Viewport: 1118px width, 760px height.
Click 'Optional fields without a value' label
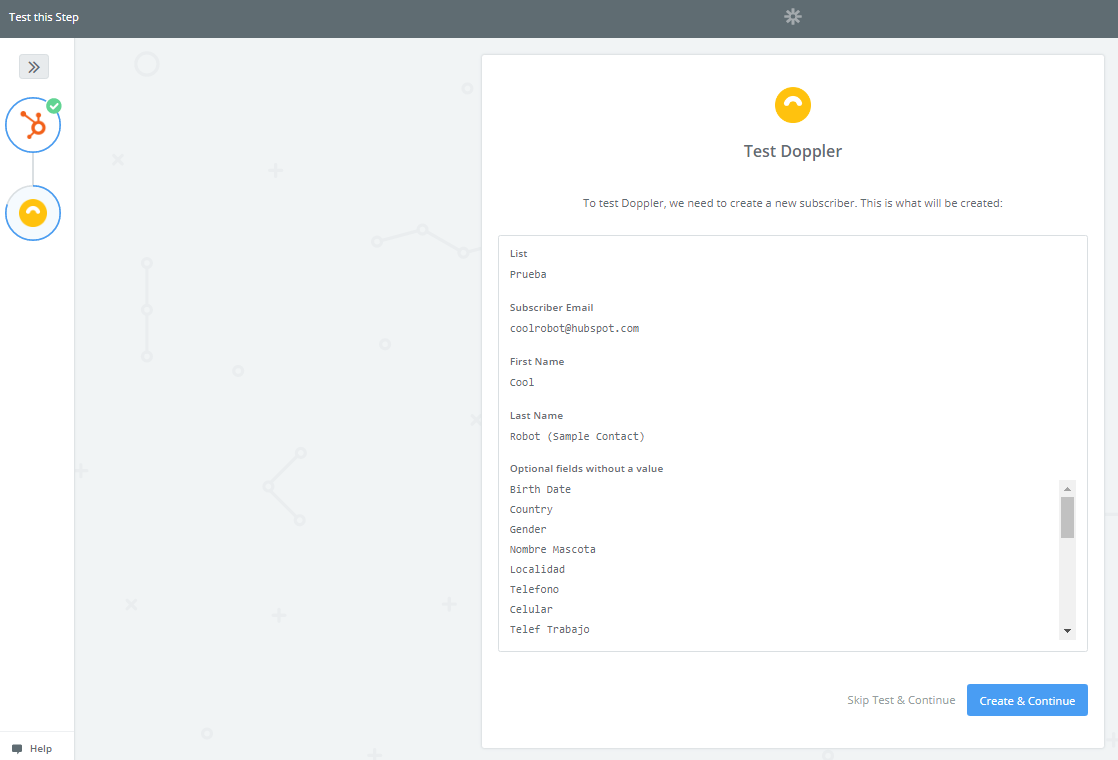tap(586, 468)
